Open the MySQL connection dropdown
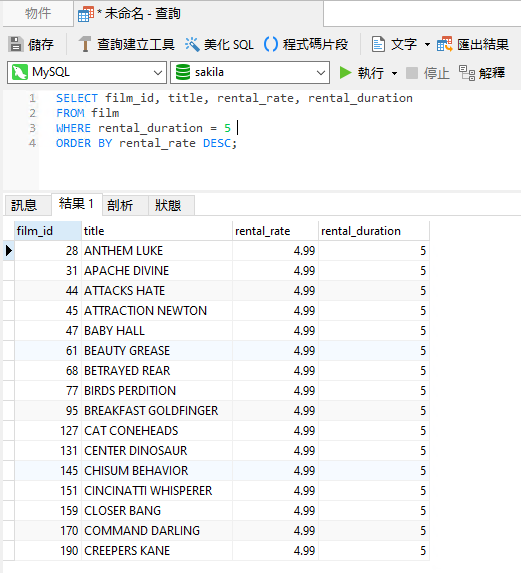The height and width of the screenshot is (573, 521). click(158, 73)
